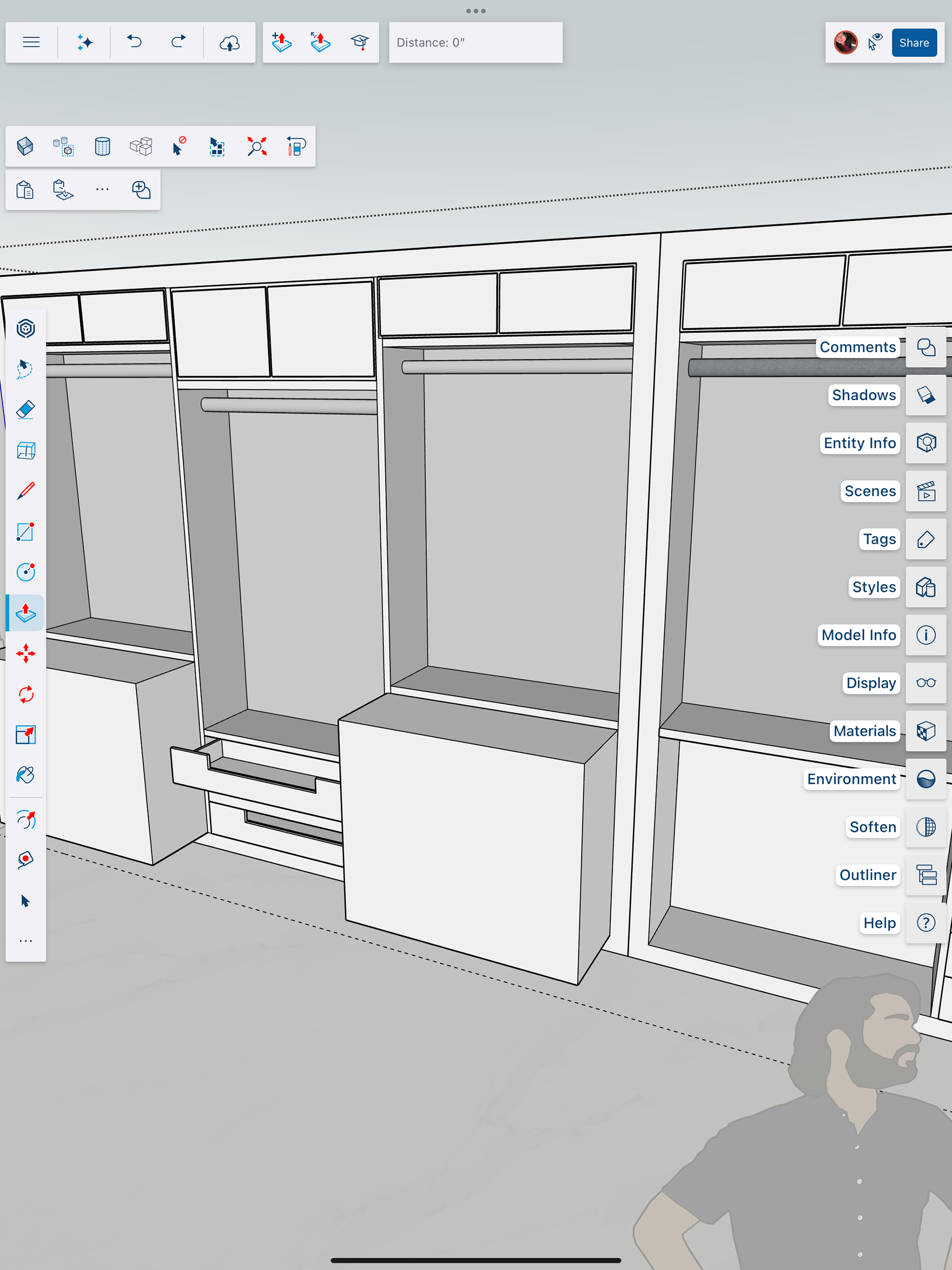Toggle the Display glasses panel

click(925, 683)
